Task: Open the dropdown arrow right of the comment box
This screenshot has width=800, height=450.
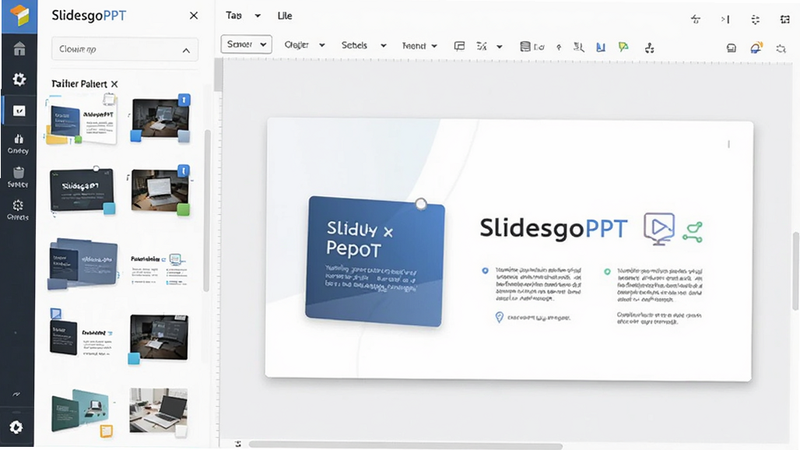Action: tap(499, 47)
